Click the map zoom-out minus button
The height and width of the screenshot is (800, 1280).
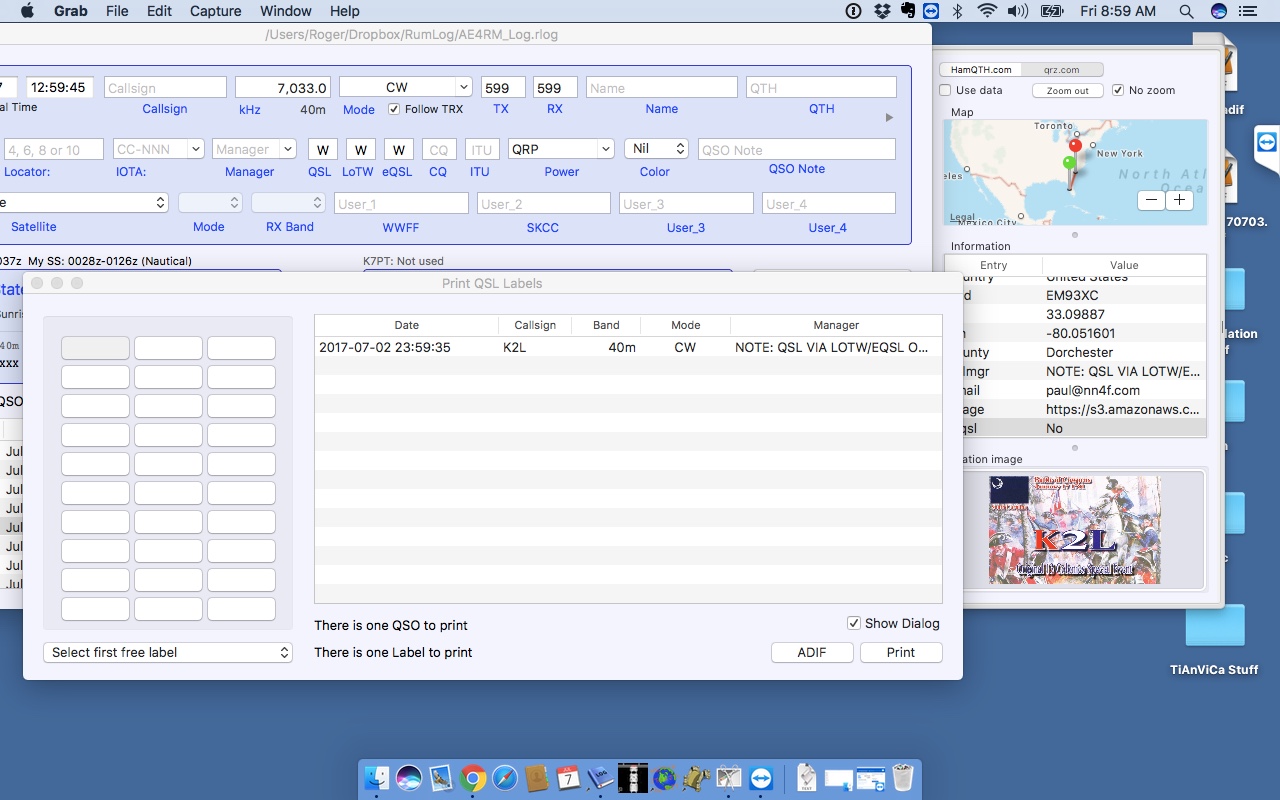pos(1152,200)
